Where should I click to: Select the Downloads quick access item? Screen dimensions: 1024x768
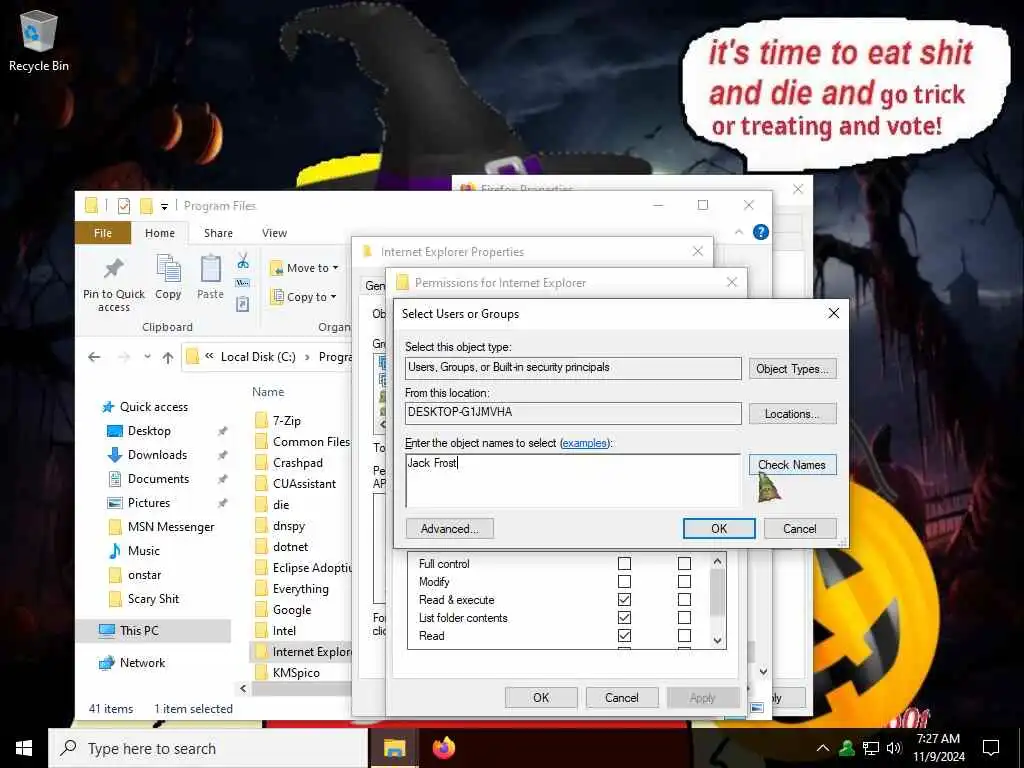tap(157, 455)
